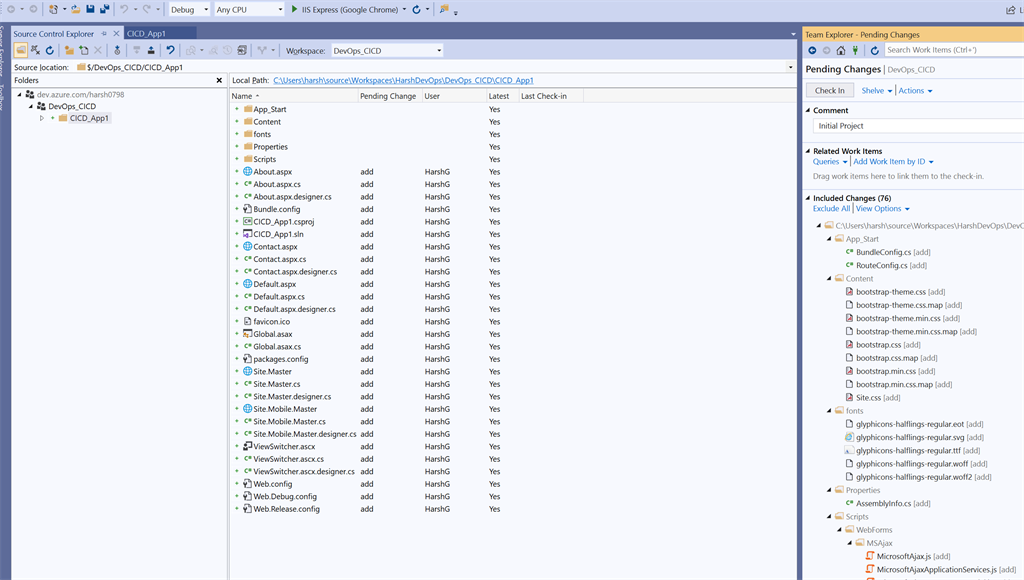Navigate Backward using the toolbar arrow
The image size is (1024, 580).
coord(12,9)
